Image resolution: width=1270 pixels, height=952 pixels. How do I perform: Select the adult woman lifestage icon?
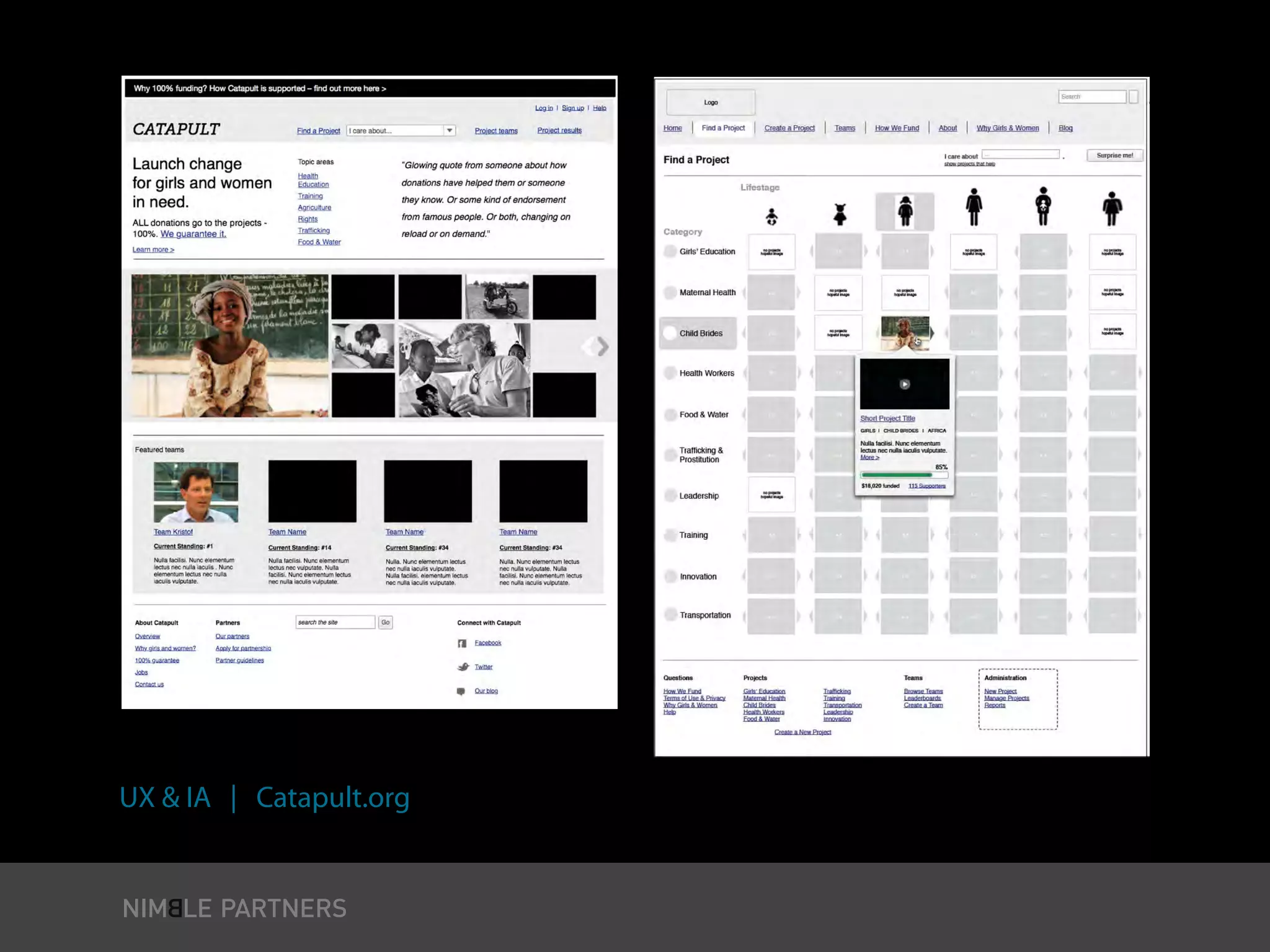coord(974,207)
